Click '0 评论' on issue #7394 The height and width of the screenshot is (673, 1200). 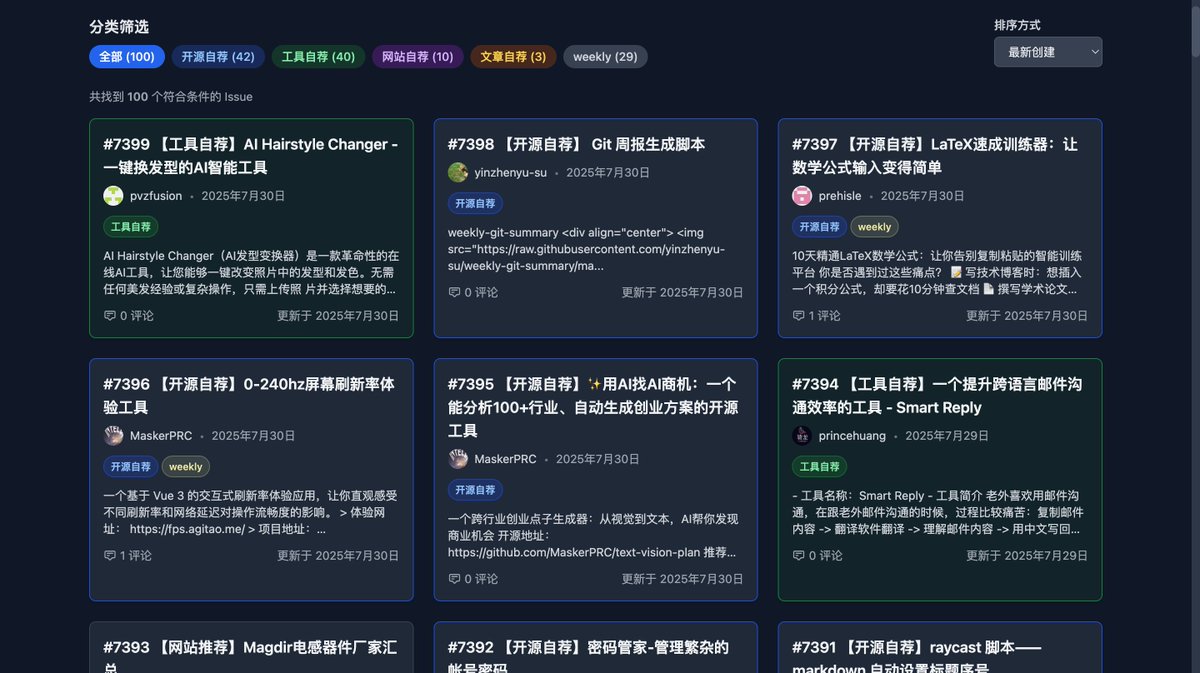point(825,556)
